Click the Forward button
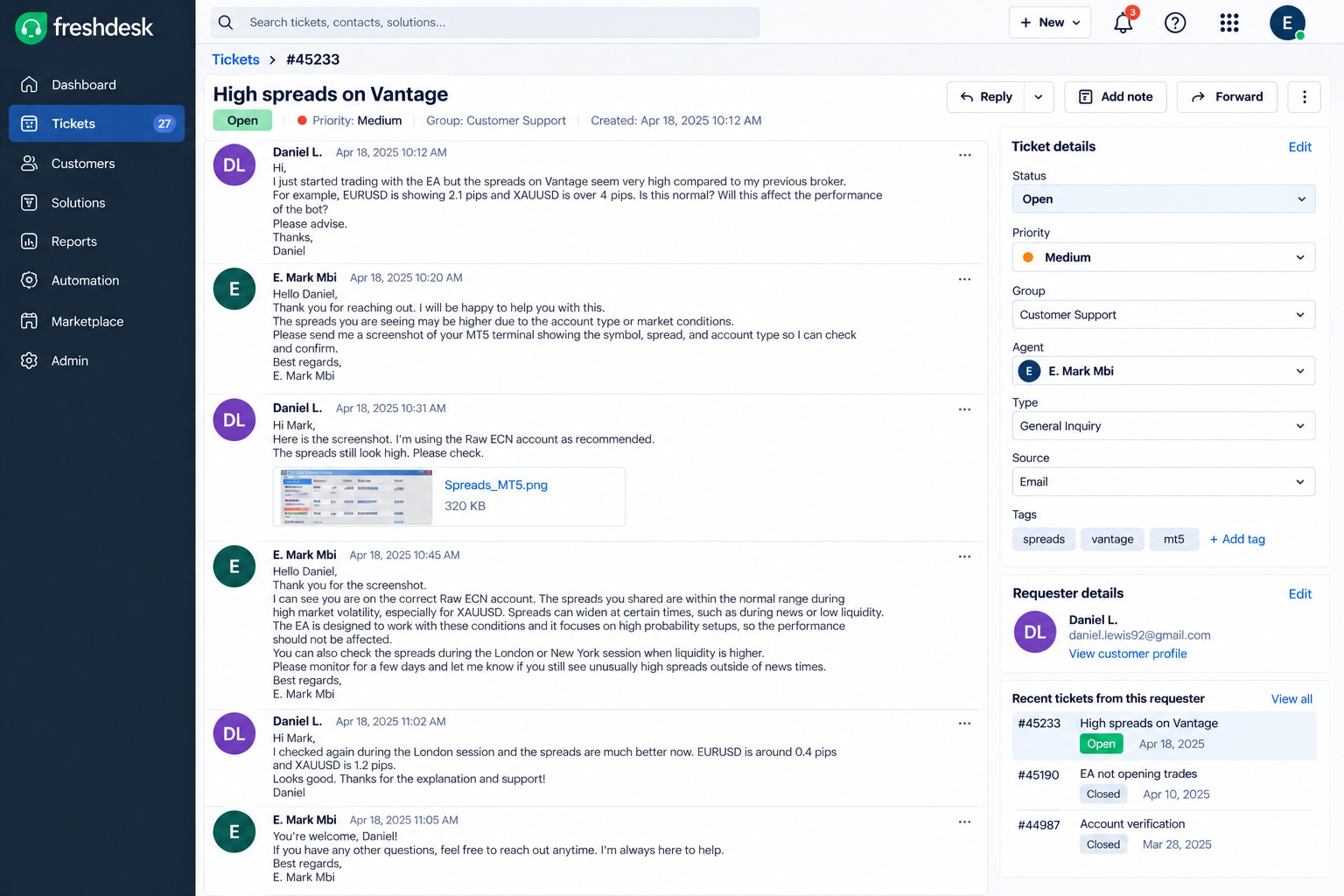 (x=1227, y=97)
